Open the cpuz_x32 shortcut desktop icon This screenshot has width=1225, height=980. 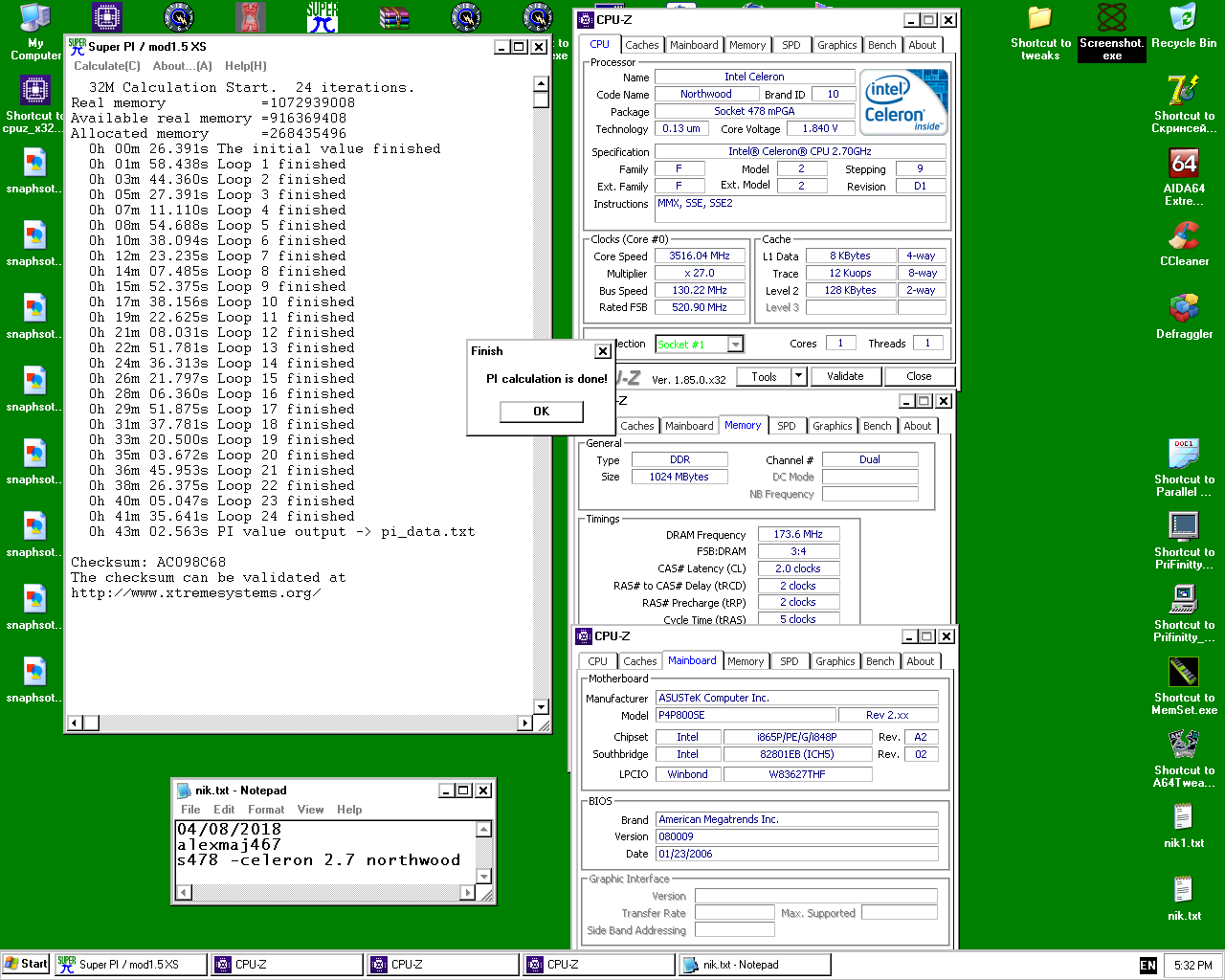(33, 105)
